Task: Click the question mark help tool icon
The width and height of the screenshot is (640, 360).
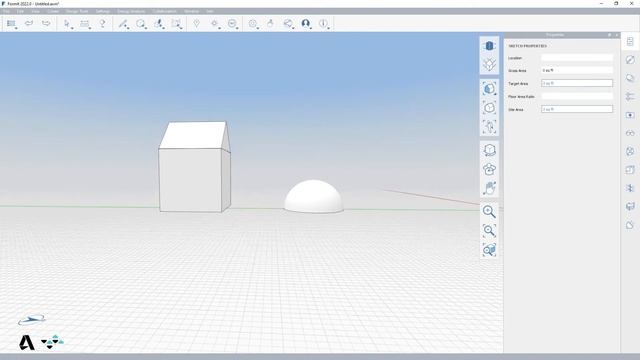Action: click(102, 23)
